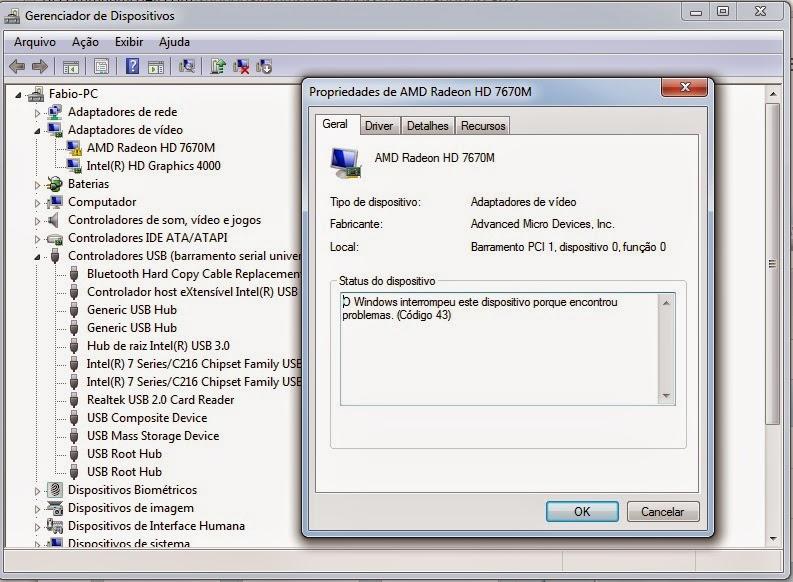This screenshot has height=582, width=793.
Task: Click the Cancelar button
Action: (663, 512)
